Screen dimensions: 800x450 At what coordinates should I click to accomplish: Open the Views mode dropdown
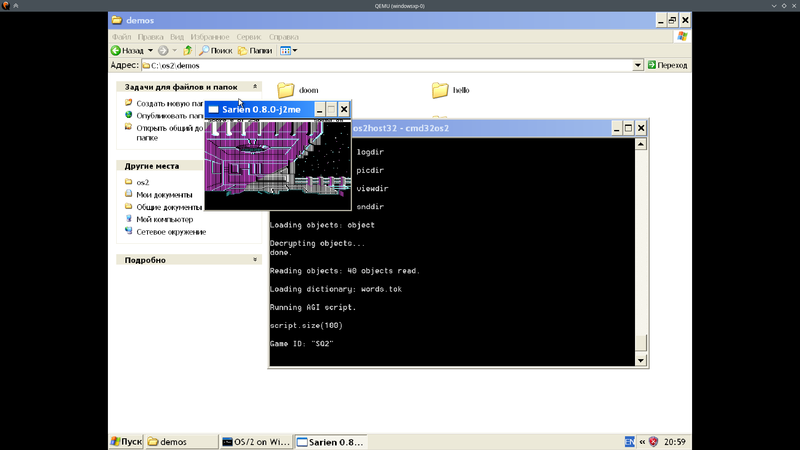[x=288, y=51]
